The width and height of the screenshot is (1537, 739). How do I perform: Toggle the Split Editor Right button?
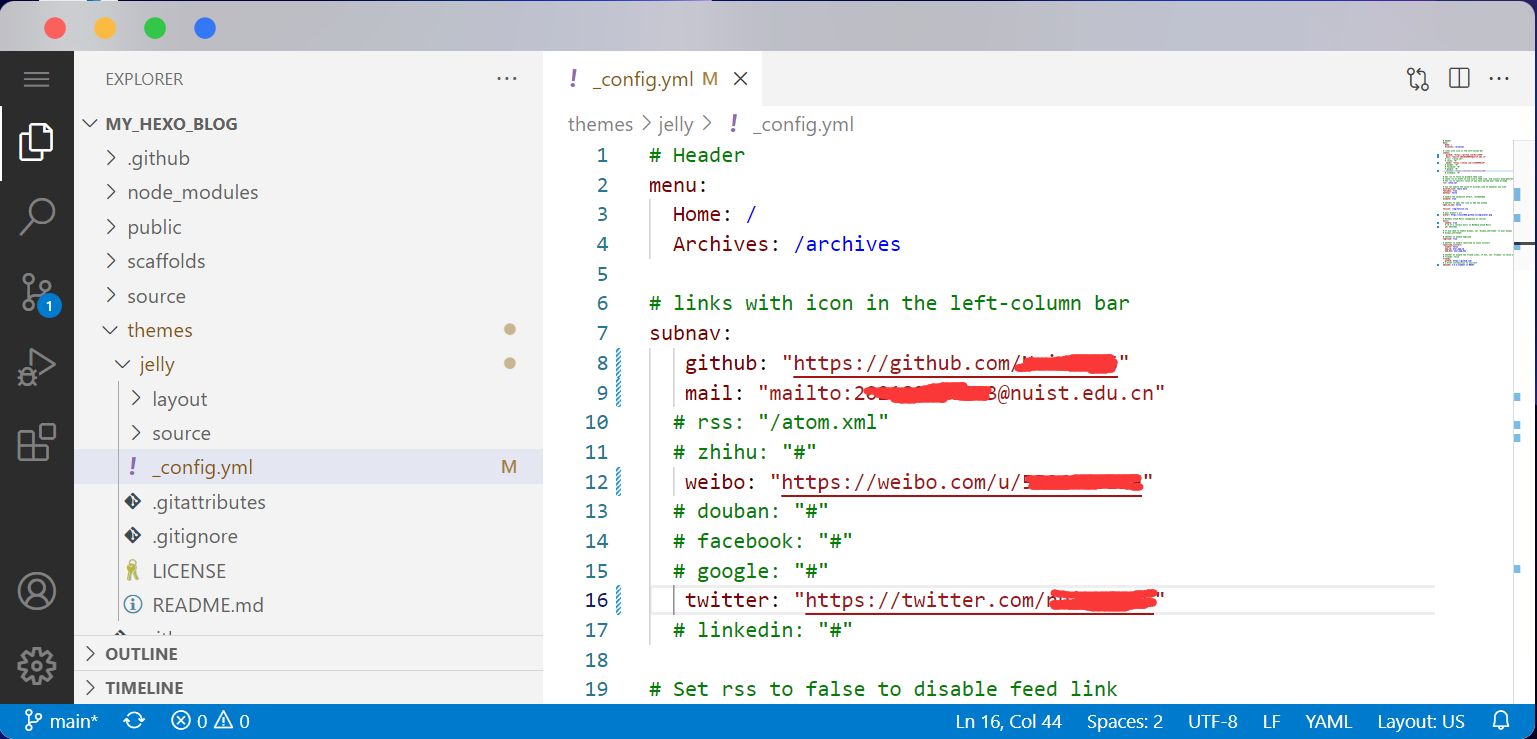point(1459,78)
